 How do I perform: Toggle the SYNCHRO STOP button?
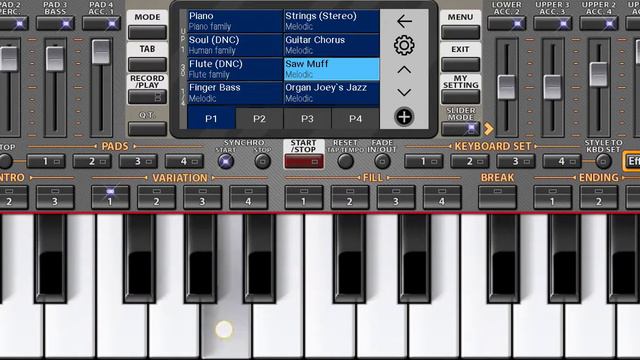click(262, 162)
